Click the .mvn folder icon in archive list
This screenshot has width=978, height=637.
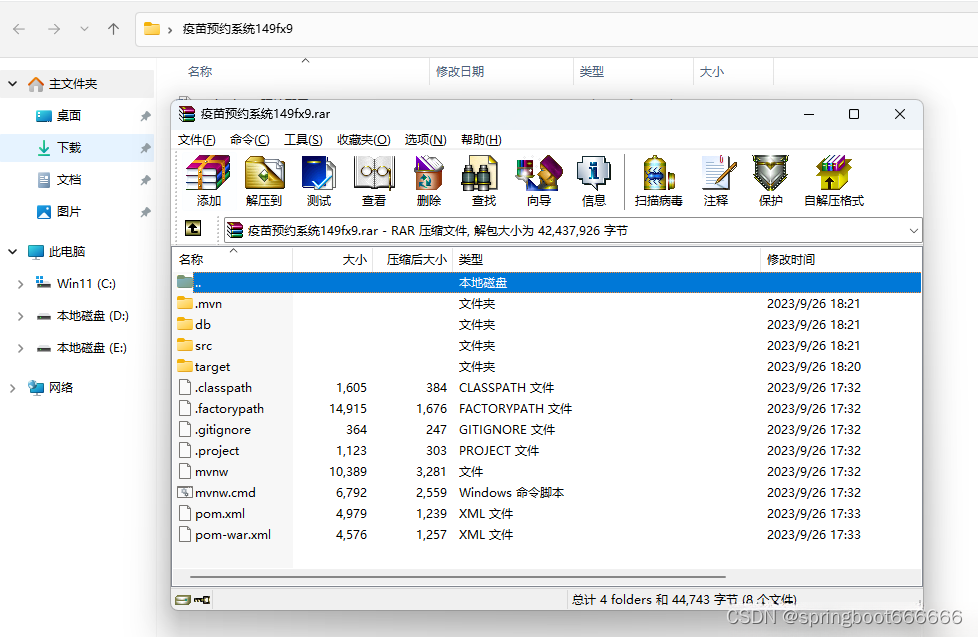point(185,303)
